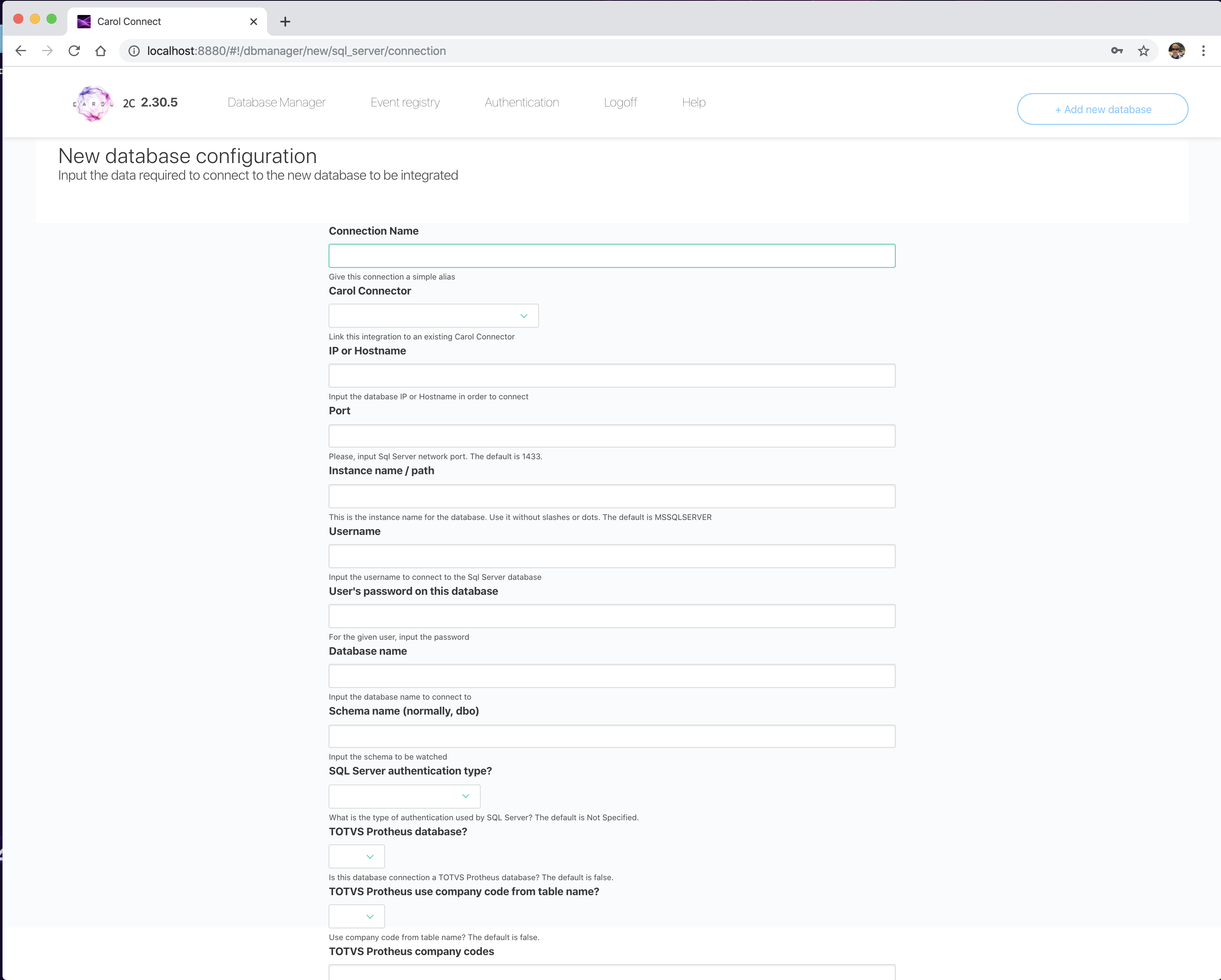Viewport: 1221px width, 980px height.
Task: Click the TOTVS Protheus company codes field
Action: (612, 972)
